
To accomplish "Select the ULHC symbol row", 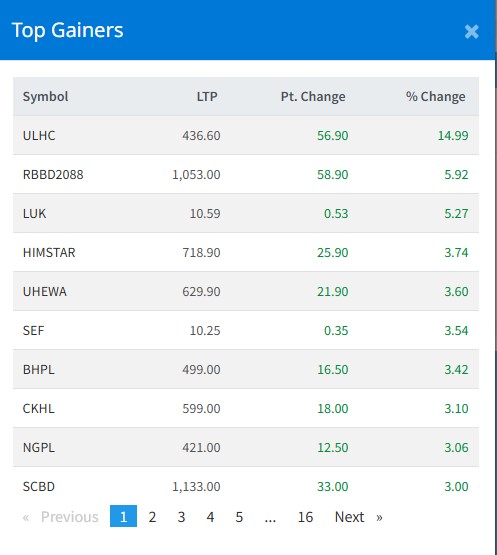I will [x=246, y=135].
